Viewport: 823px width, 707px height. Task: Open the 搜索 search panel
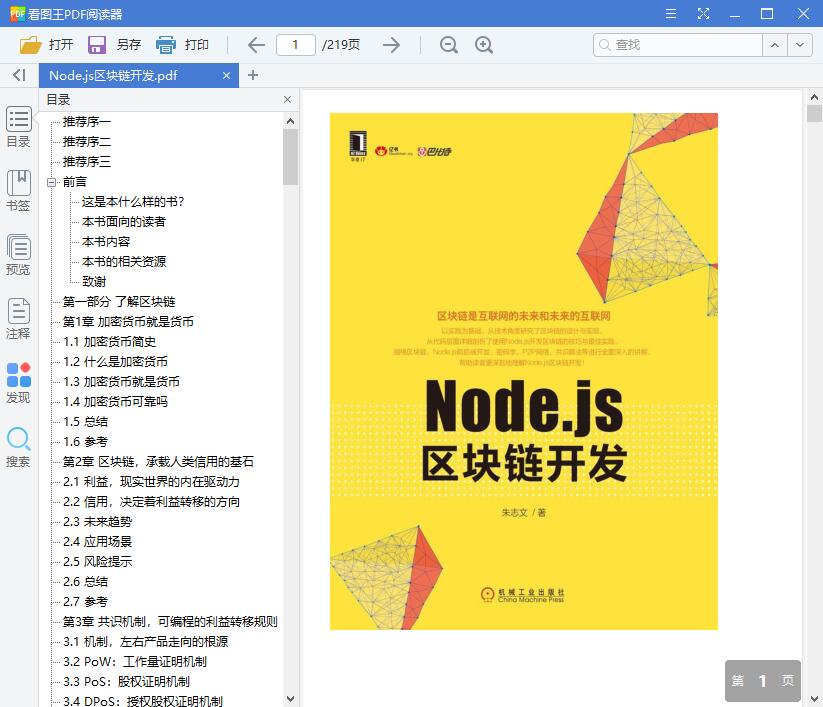[18, 447]
